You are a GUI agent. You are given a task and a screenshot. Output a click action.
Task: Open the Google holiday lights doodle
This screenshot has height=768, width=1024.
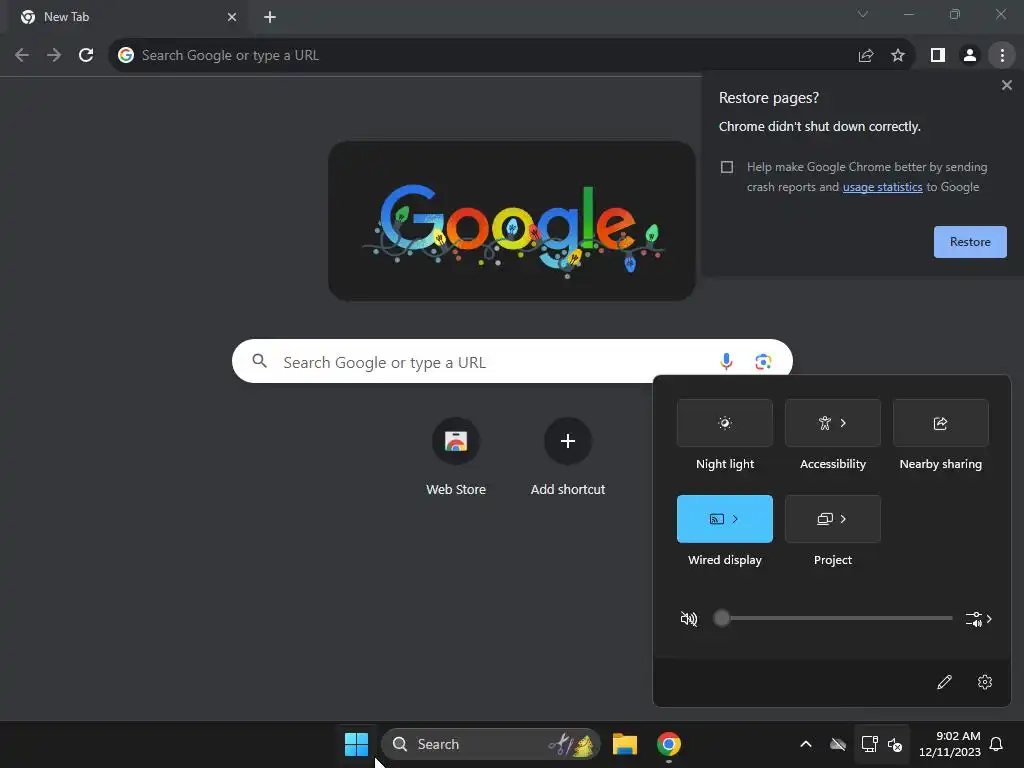(x=512, y=221)
